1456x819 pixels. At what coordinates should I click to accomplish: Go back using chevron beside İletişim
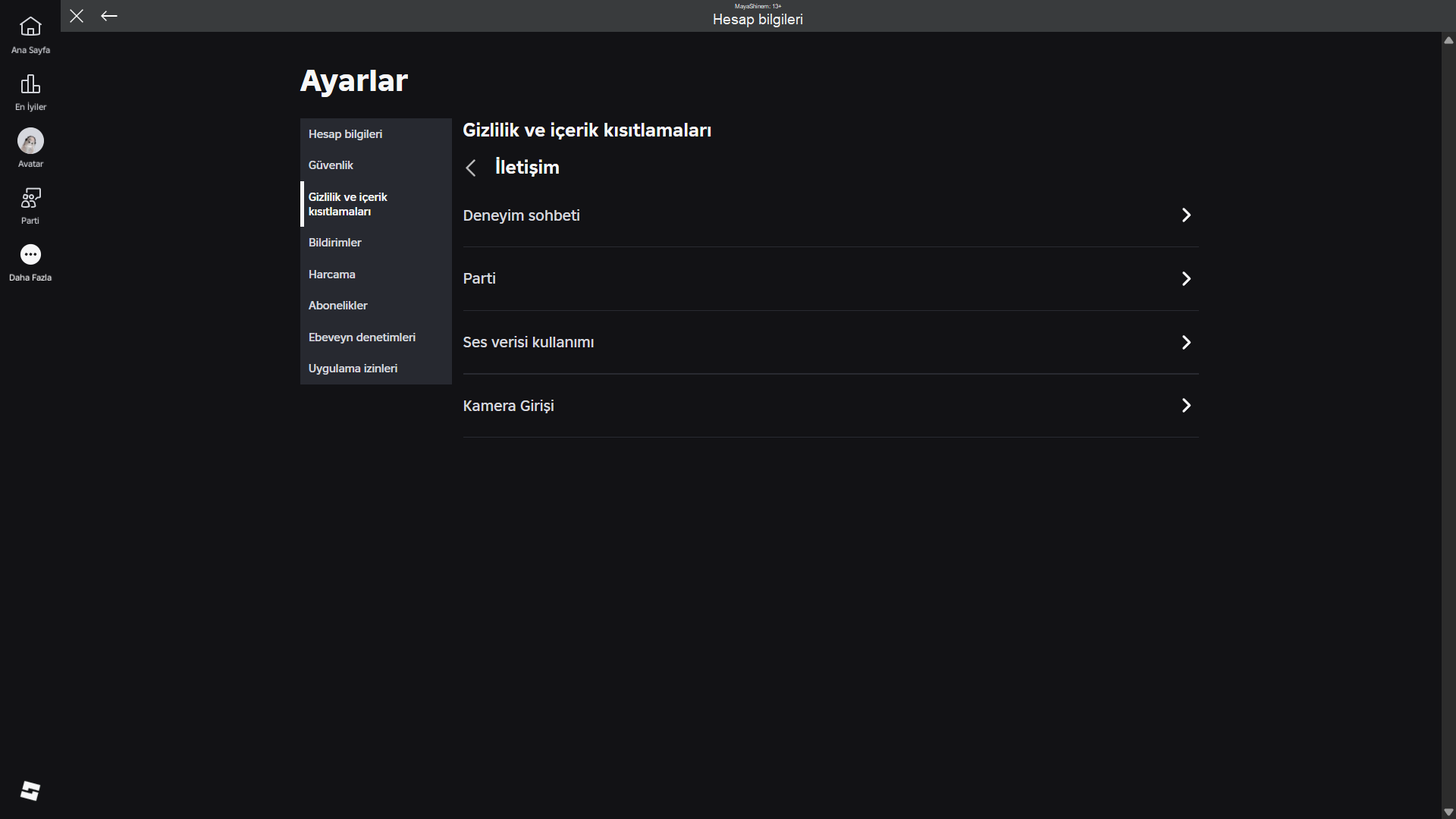[x=471, y=168]
